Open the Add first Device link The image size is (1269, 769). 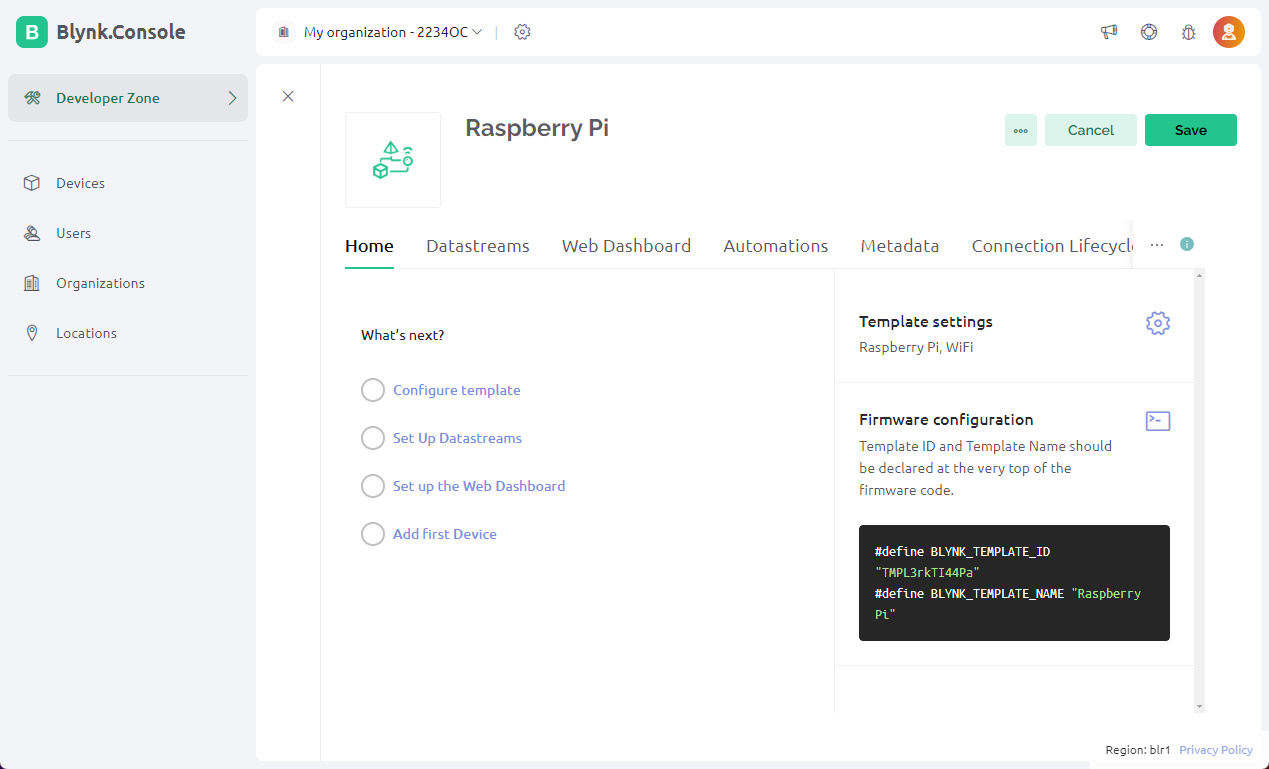tap(445, 534)
